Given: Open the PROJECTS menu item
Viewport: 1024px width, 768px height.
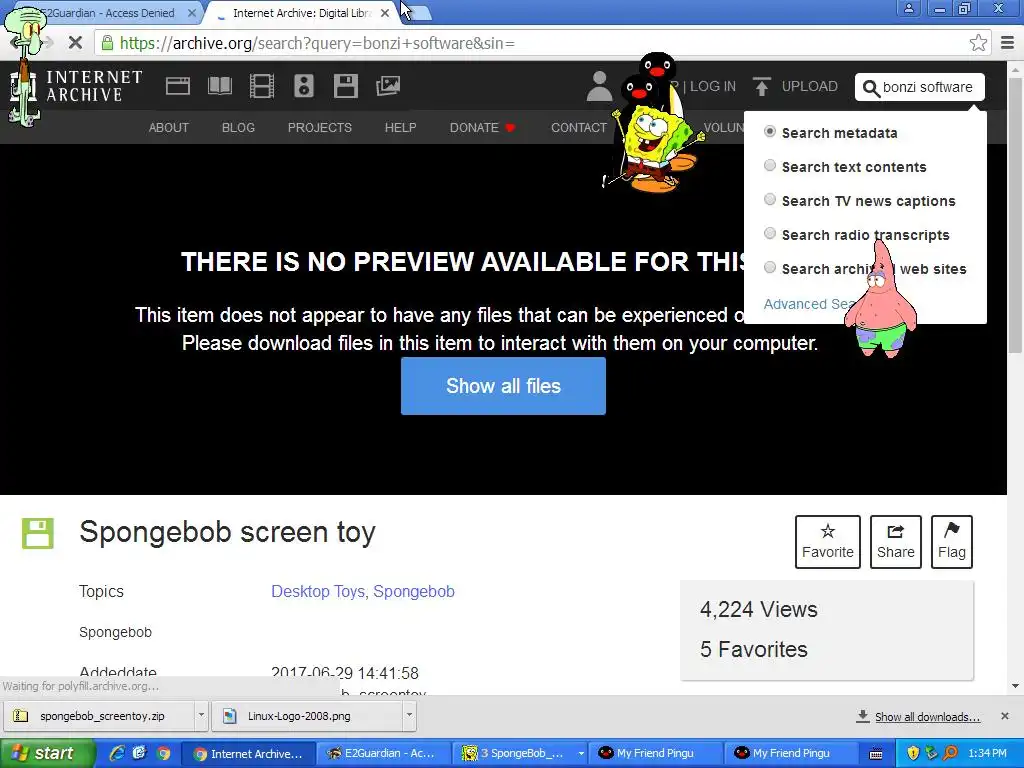Looking at the screenshot, I should click(319, 128).
